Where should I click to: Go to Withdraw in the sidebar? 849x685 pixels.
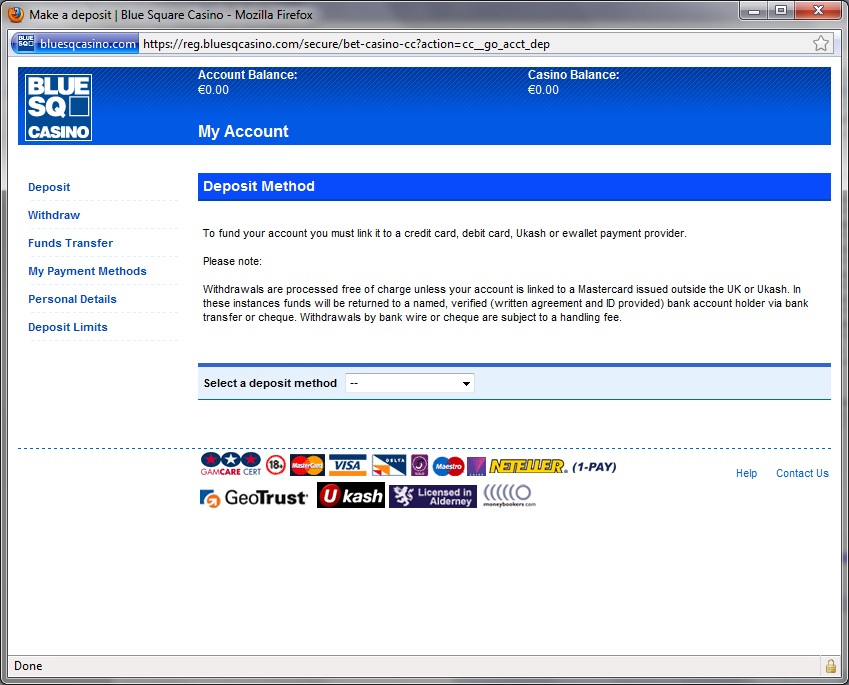(54, 215)
